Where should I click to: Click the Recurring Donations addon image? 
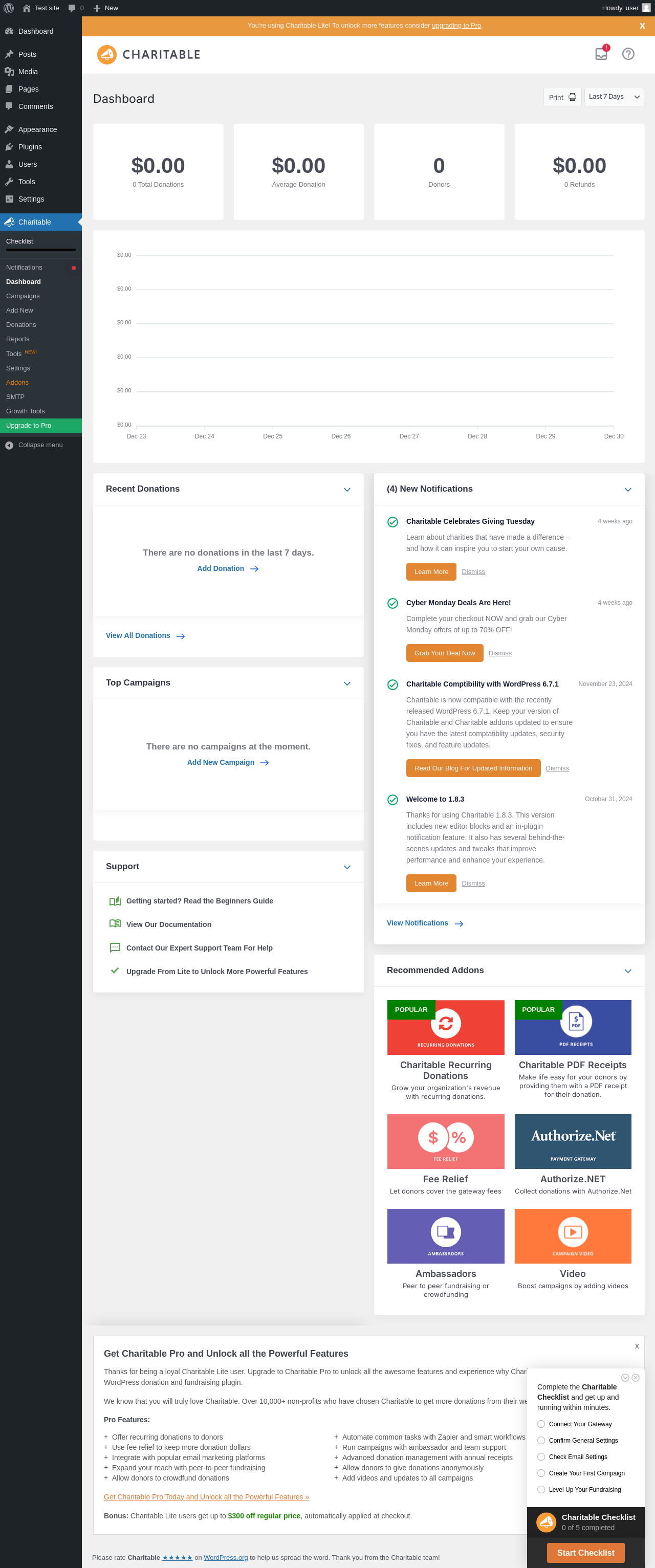pyautogui.click(x=446, y=1027)
